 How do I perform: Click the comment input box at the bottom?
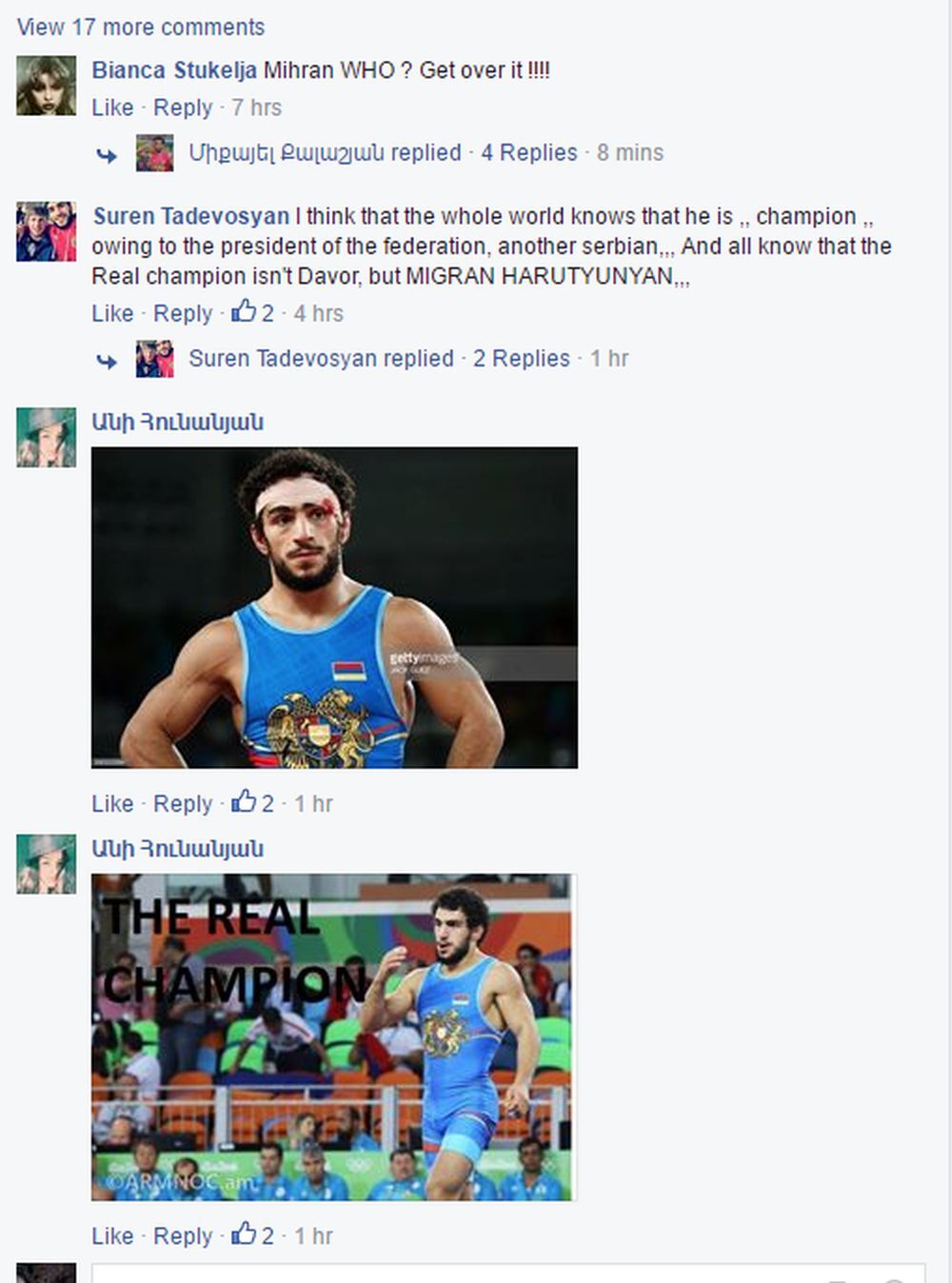tap(508, 1273)
